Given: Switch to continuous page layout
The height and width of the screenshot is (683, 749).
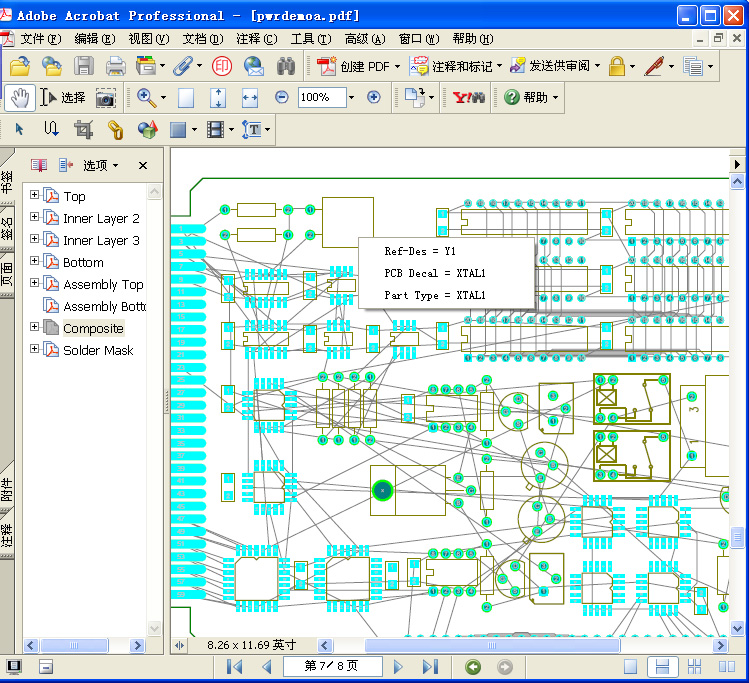Looking at the screenshot, I should click(x=661, y=667).
